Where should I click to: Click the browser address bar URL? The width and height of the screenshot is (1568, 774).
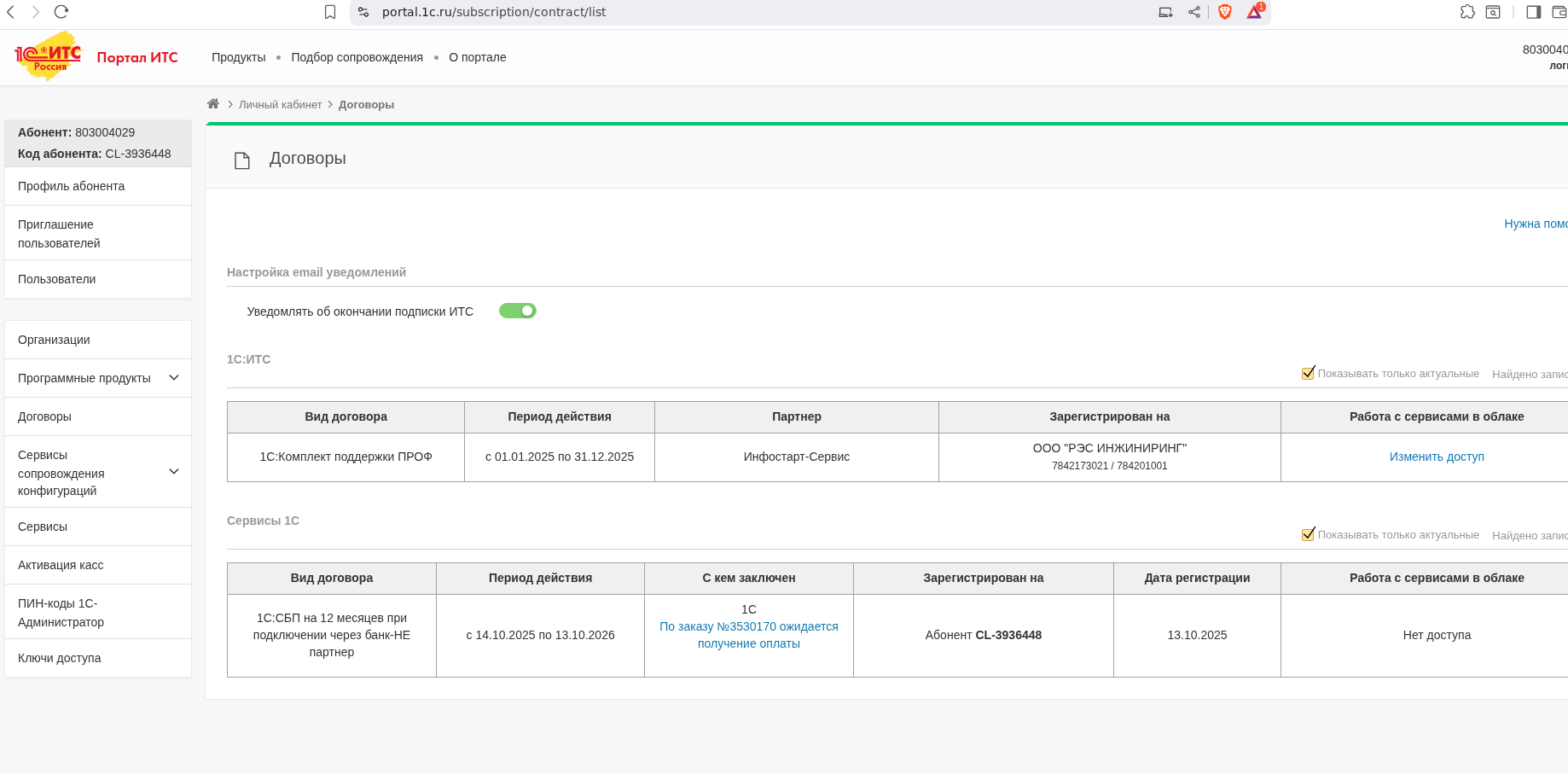point(494,12)
